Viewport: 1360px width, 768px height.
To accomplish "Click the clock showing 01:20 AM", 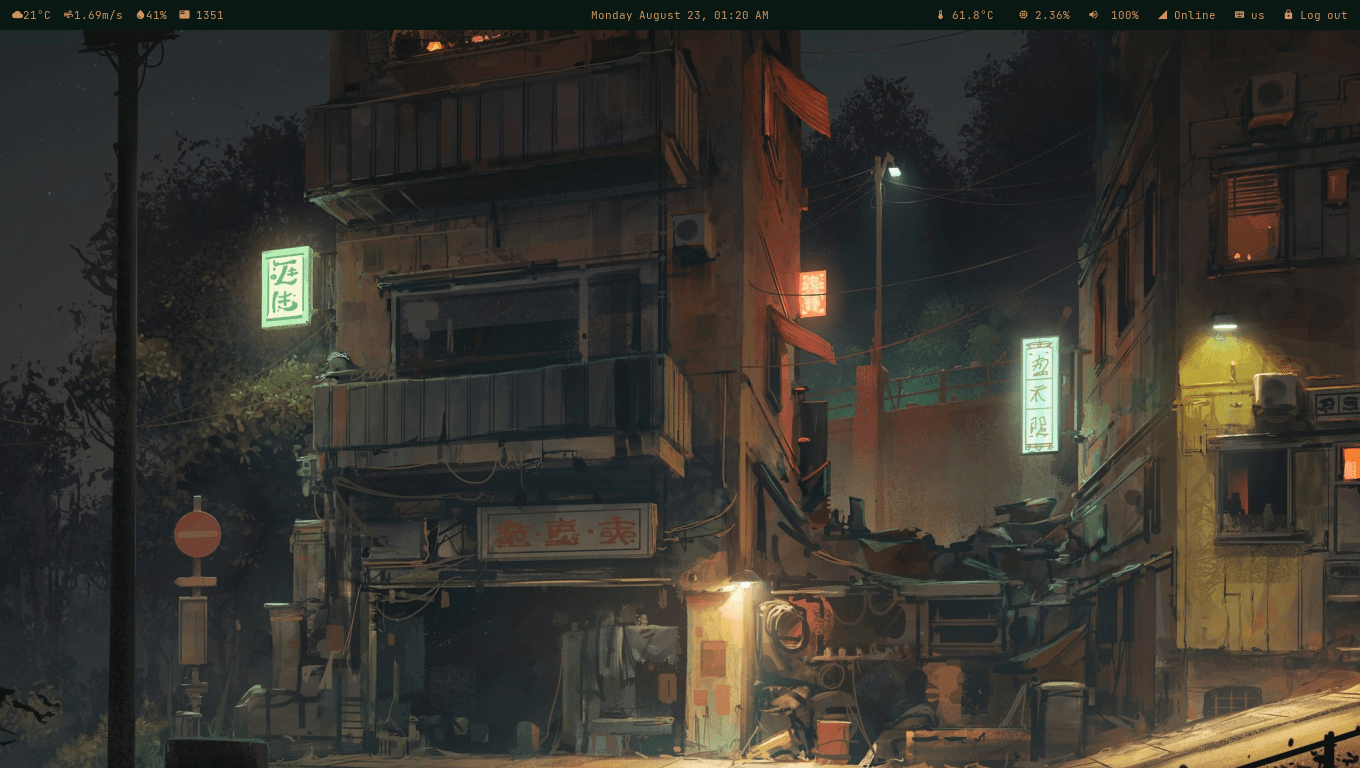I will (744, 15).
